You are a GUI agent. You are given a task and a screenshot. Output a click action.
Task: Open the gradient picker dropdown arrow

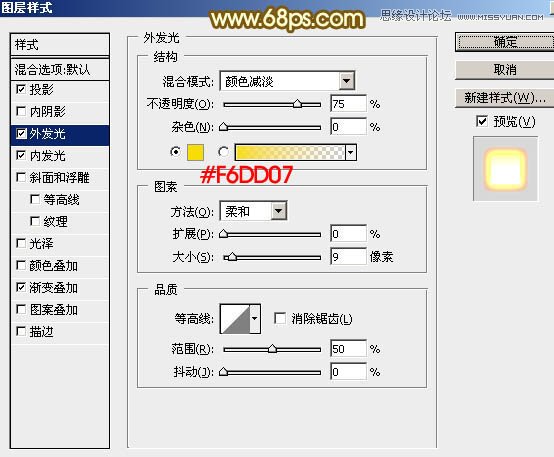[x=350, y=152]
